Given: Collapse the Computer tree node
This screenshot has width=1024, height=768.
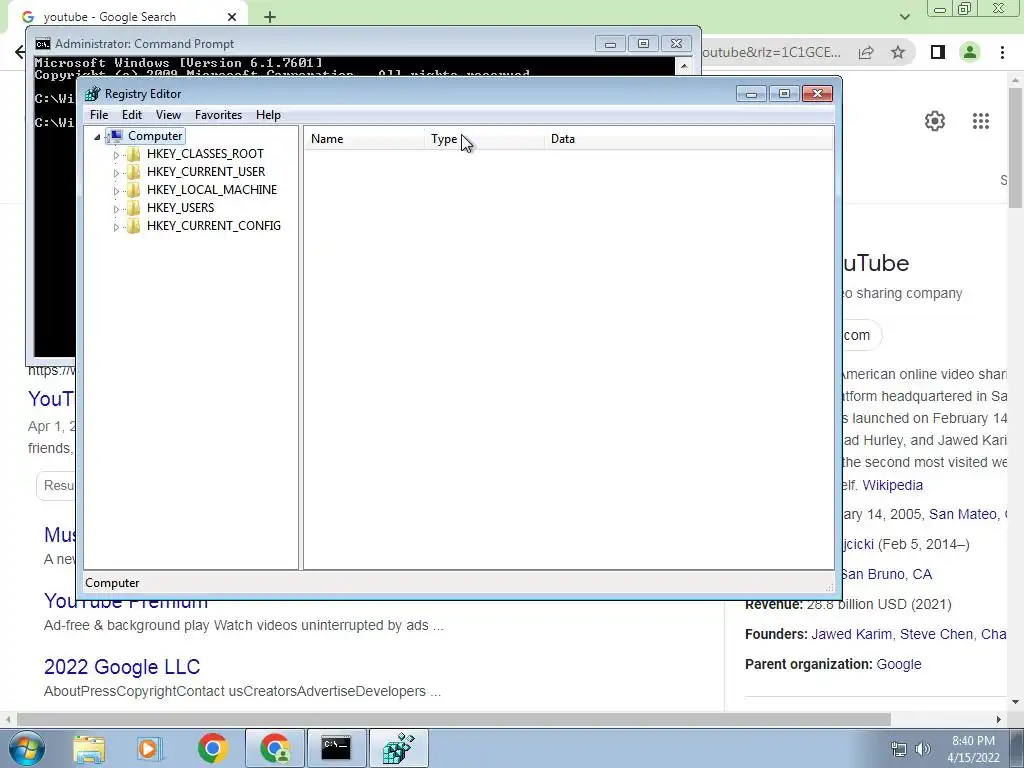Looking at the screenshot, I should tap(97, 136).
